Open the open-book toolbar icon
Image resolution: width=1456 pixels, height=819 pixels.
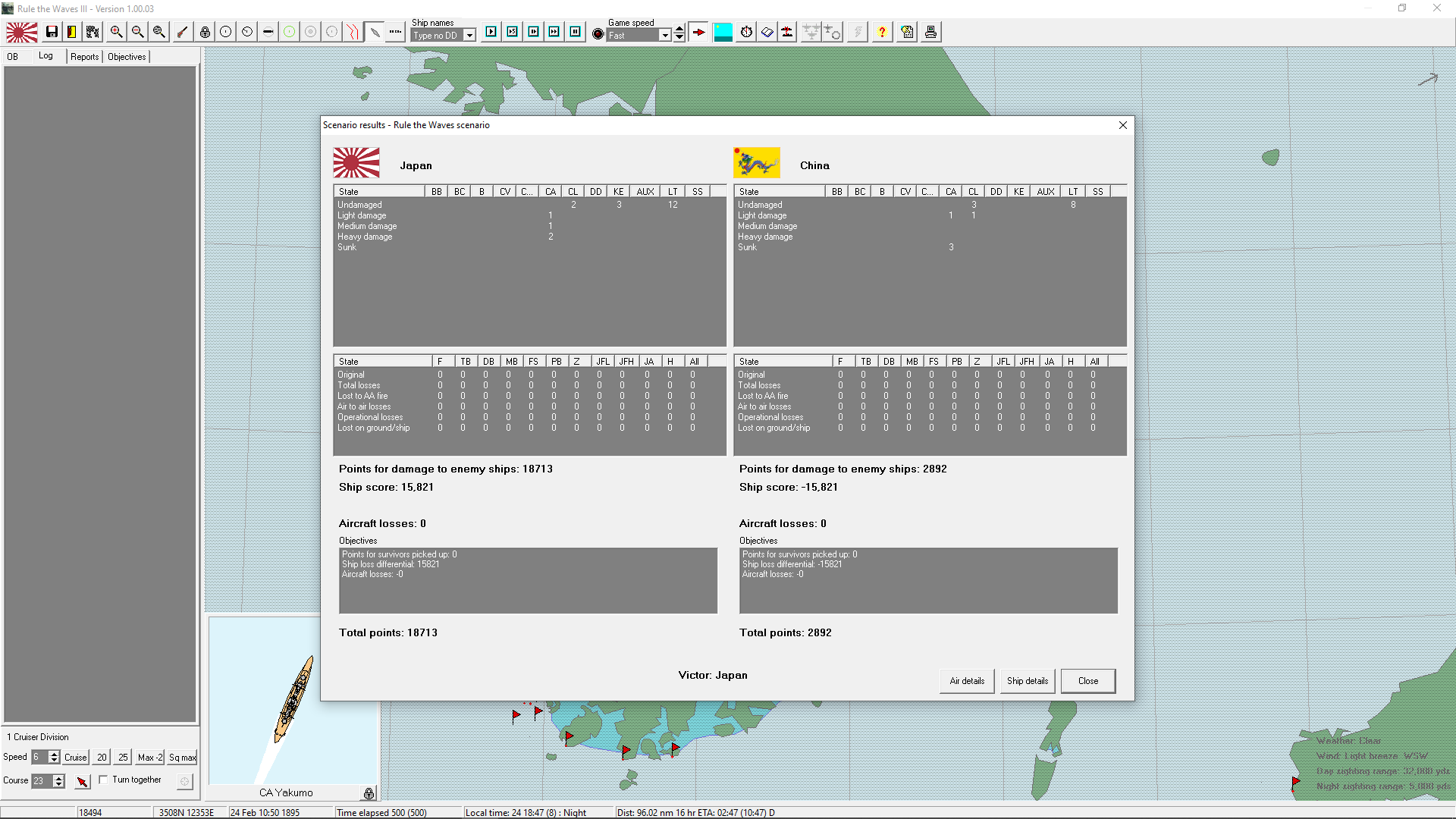click(x=767, y=32)
